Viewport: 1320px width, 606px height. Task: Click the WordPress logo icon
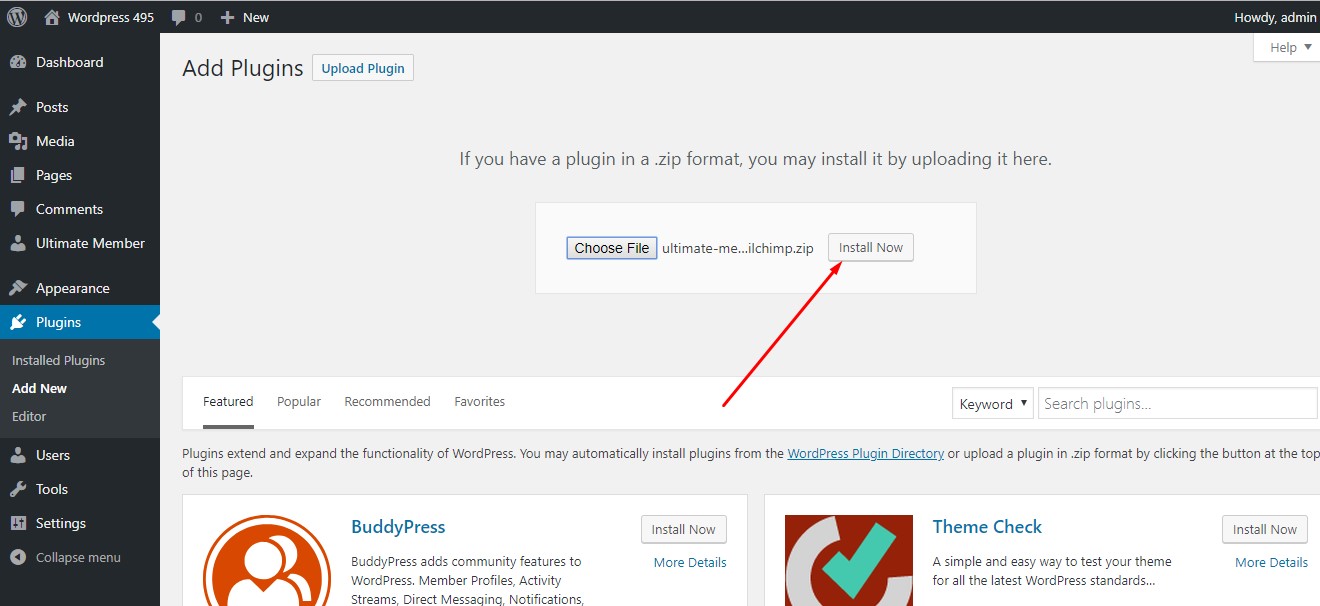[17, 17]
